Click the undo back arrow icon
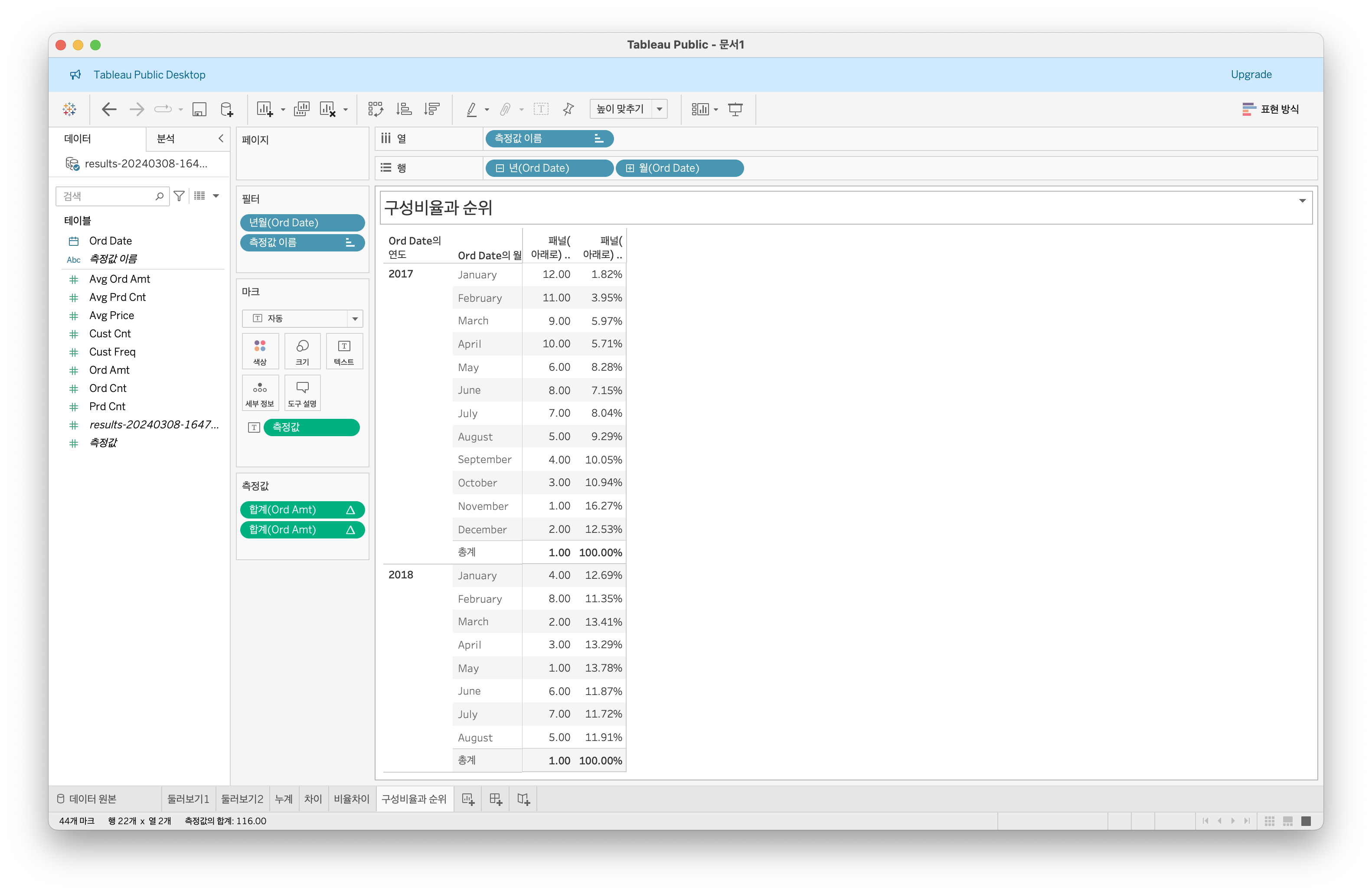This screenshot has height=894, width=1372. point(108,109)
